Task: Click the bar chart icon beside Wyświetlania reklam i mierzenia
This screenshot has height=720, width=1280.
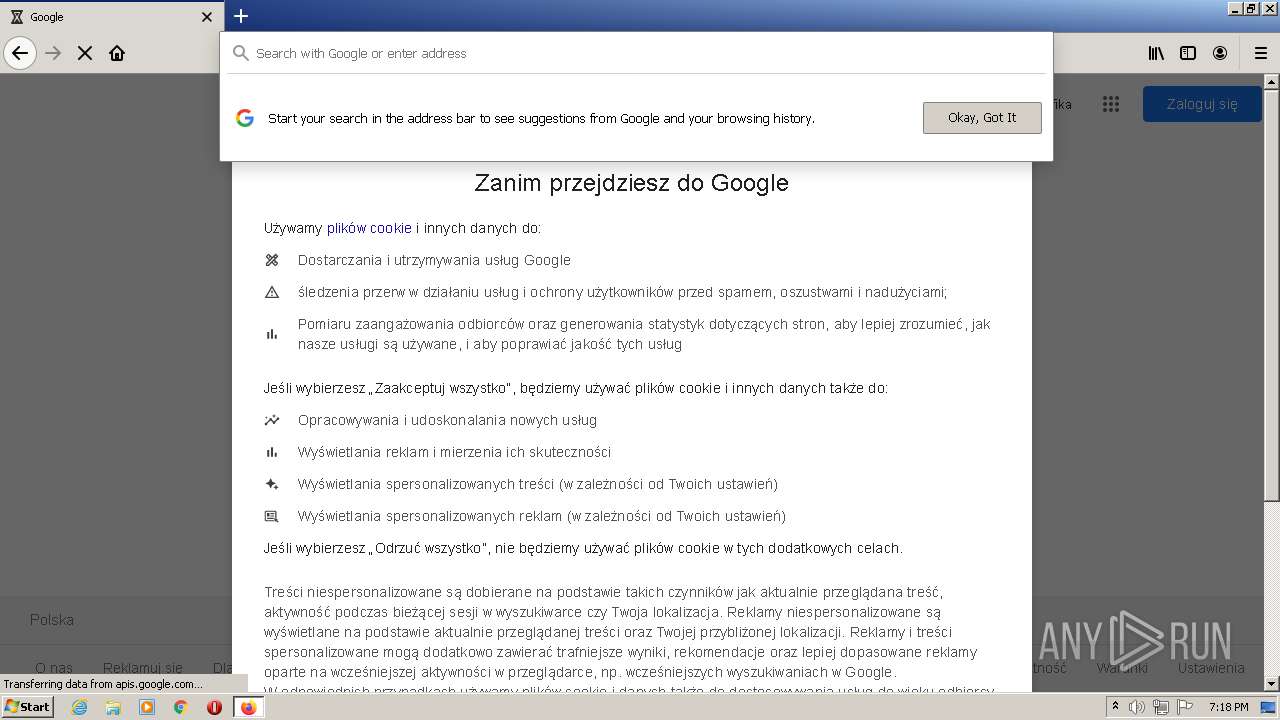Action: click(272, 452)
